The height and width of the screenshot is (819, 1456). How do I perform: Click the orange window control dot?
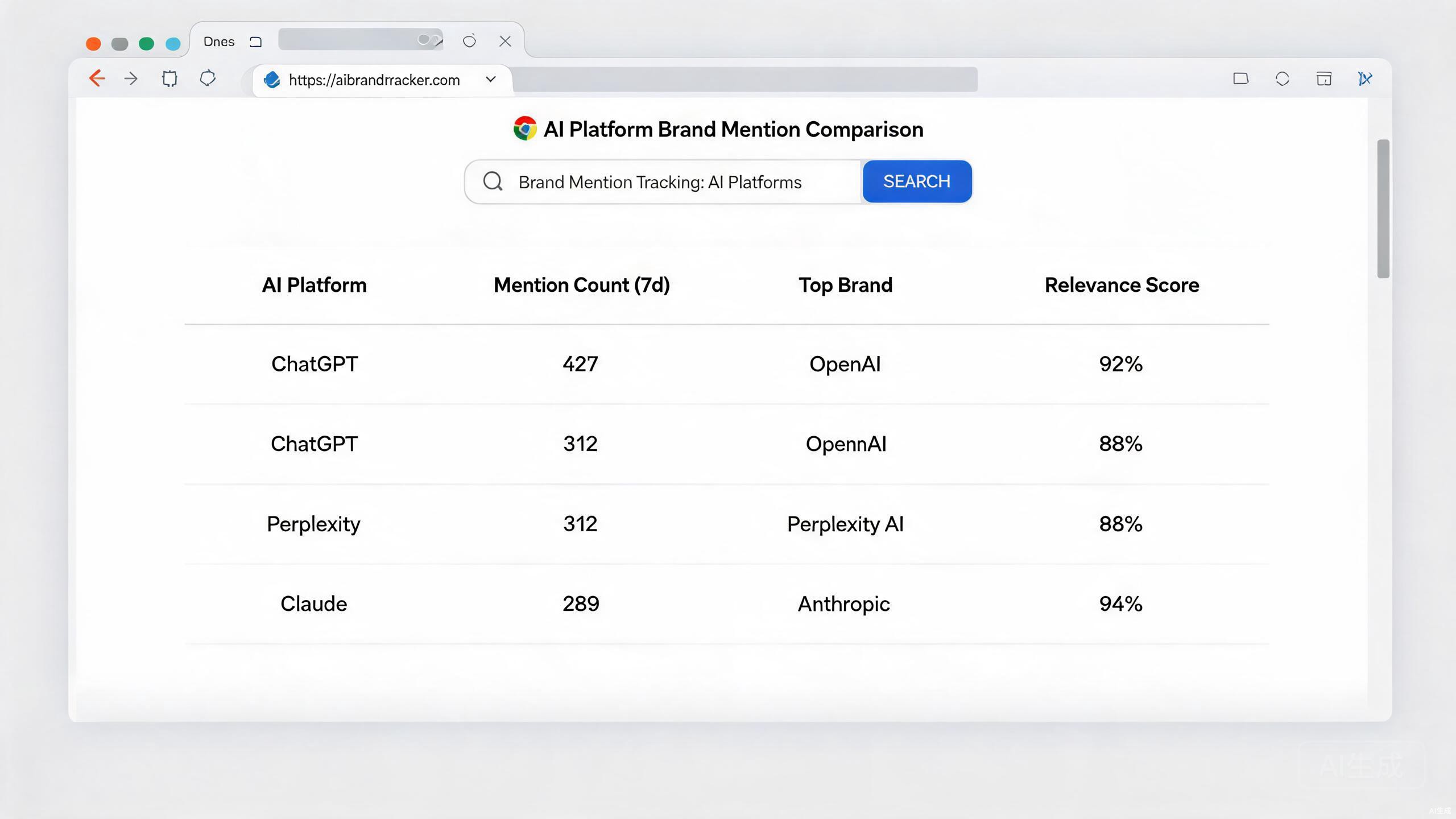[93, 44]
